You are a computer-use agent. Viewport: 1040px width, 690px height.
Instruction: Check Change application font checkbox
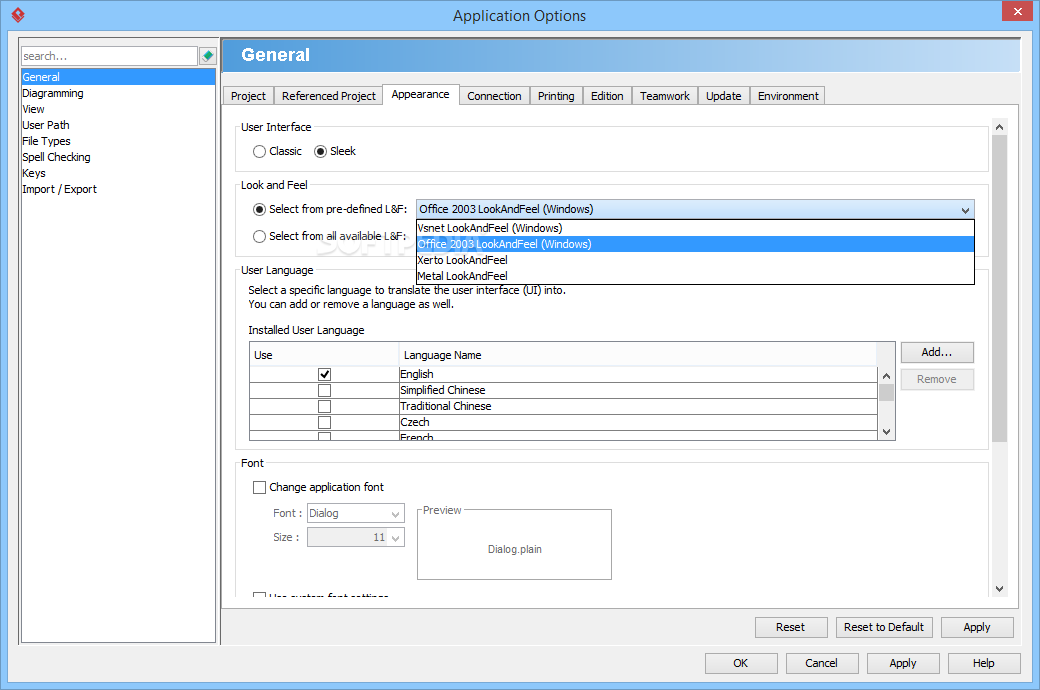(259, 487)
